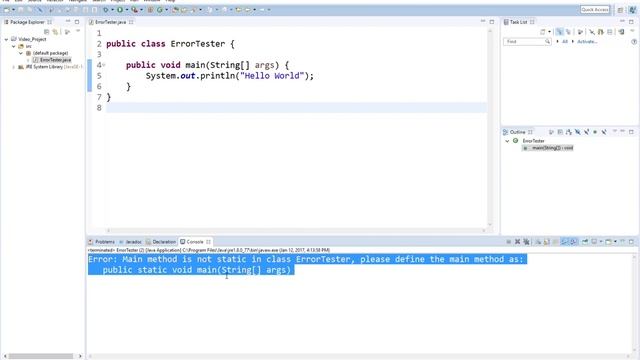
Task: Open the Package Explorer view menu
Action: coord(78,31)
